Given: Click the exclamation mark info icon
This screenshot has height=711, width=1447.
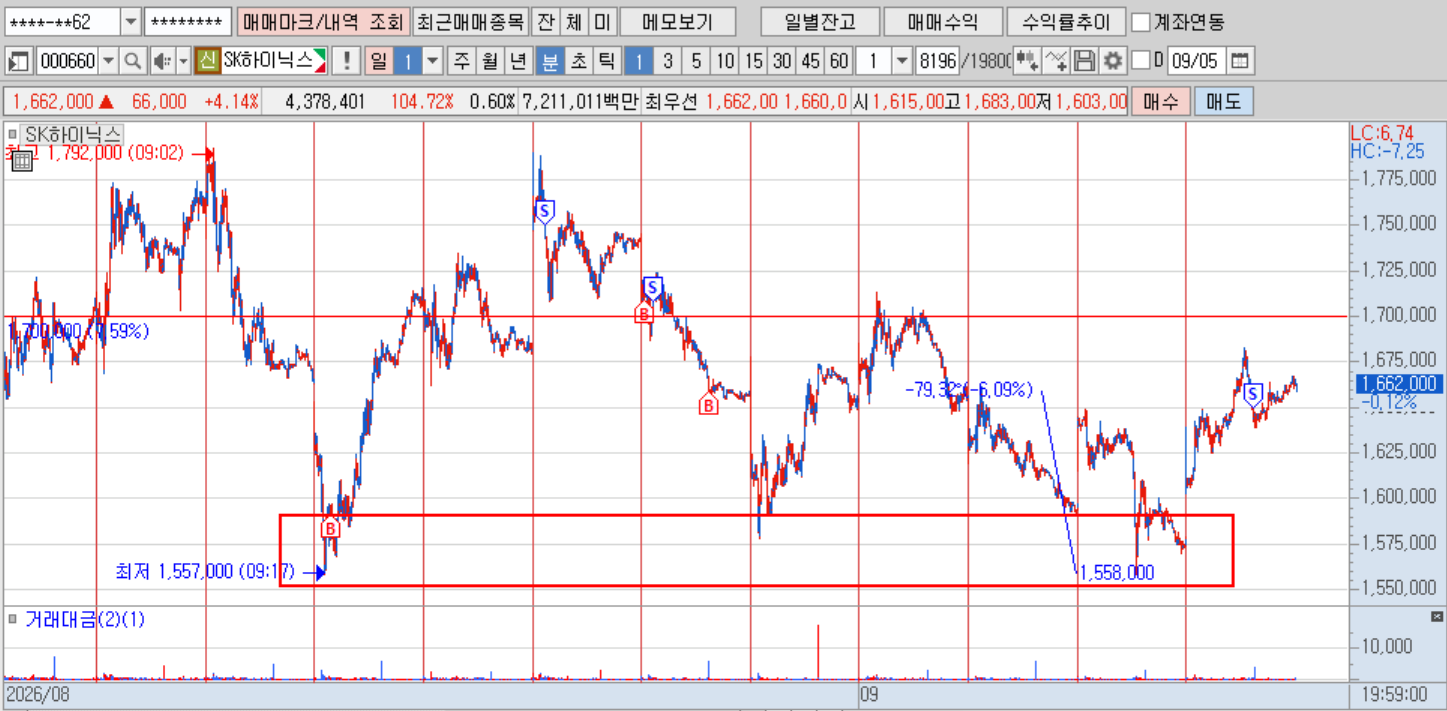Looking at the screenshot, I should point(346,61).
